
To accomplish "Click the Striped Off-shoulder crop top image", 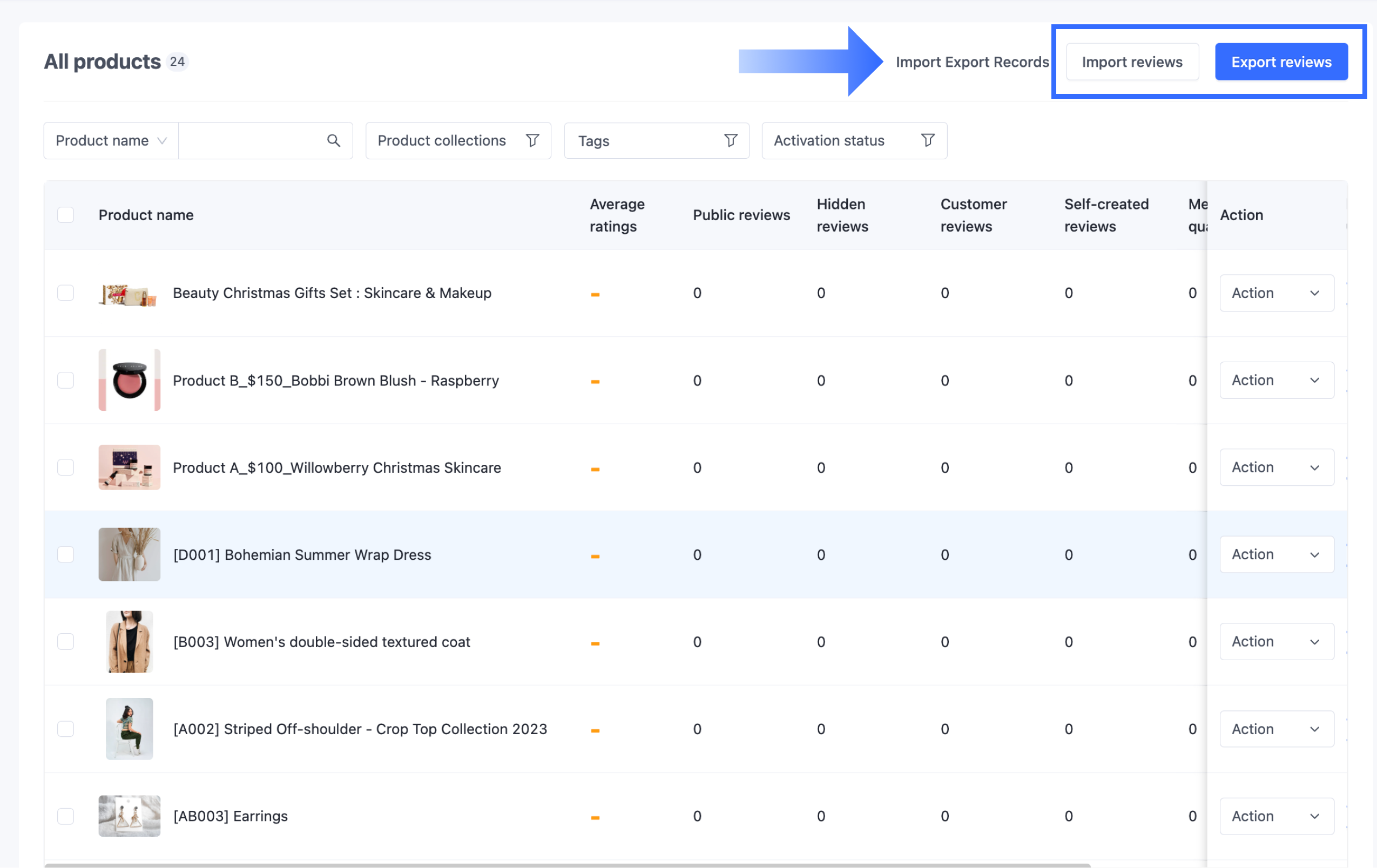I will 129,729.
